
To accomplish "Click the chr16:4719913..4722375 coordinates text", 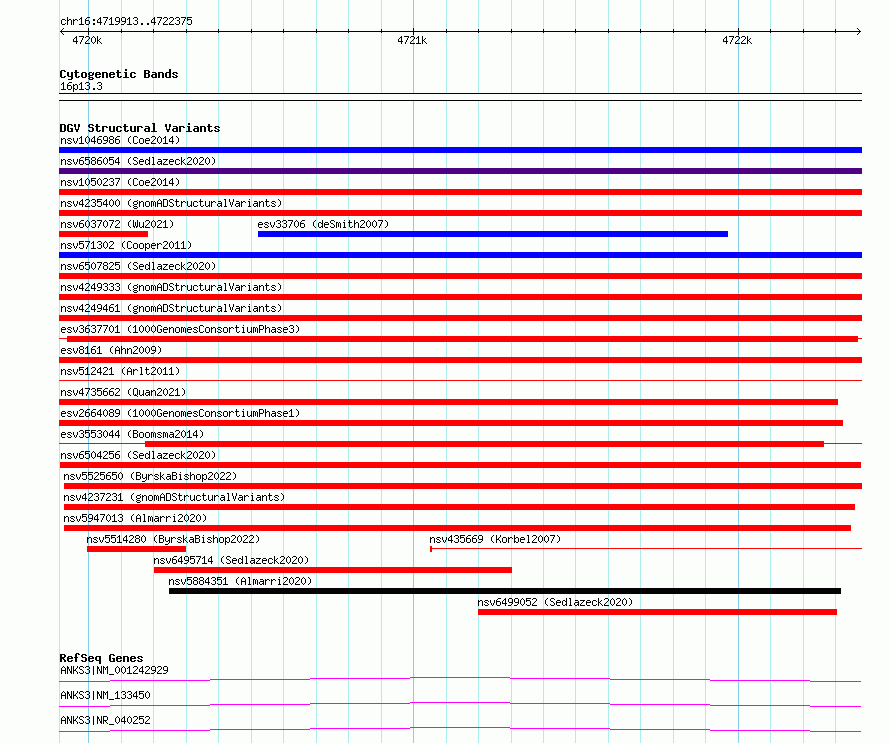I will tap(126, 22).
